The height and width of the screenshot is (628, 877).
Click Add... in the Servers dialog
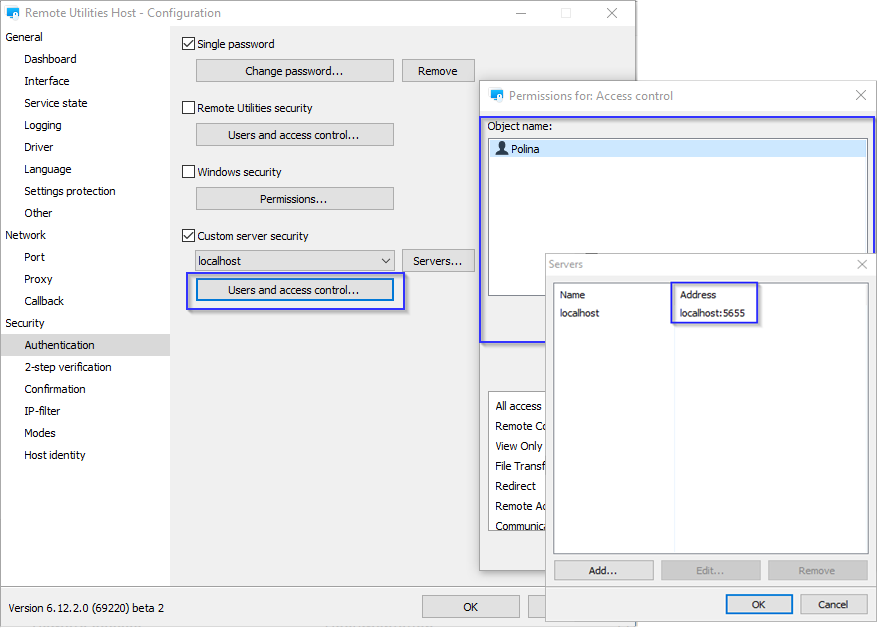603,570
